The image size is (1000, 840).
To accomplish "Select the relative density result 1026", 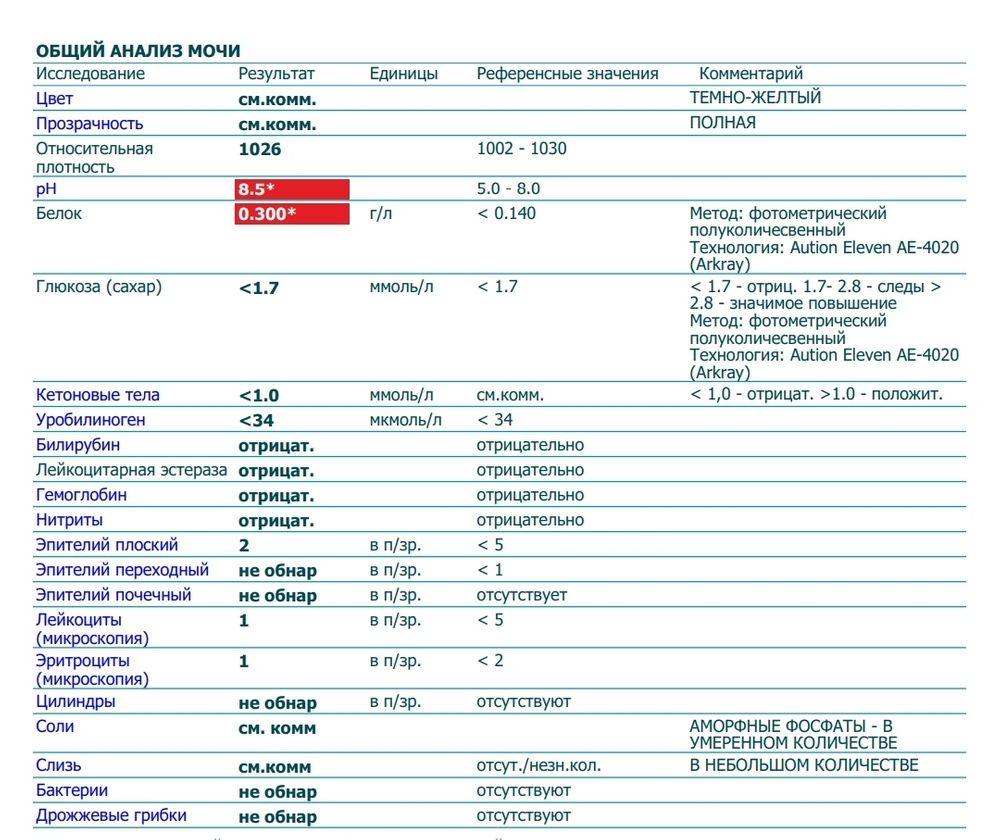I will tap(260, 149).
